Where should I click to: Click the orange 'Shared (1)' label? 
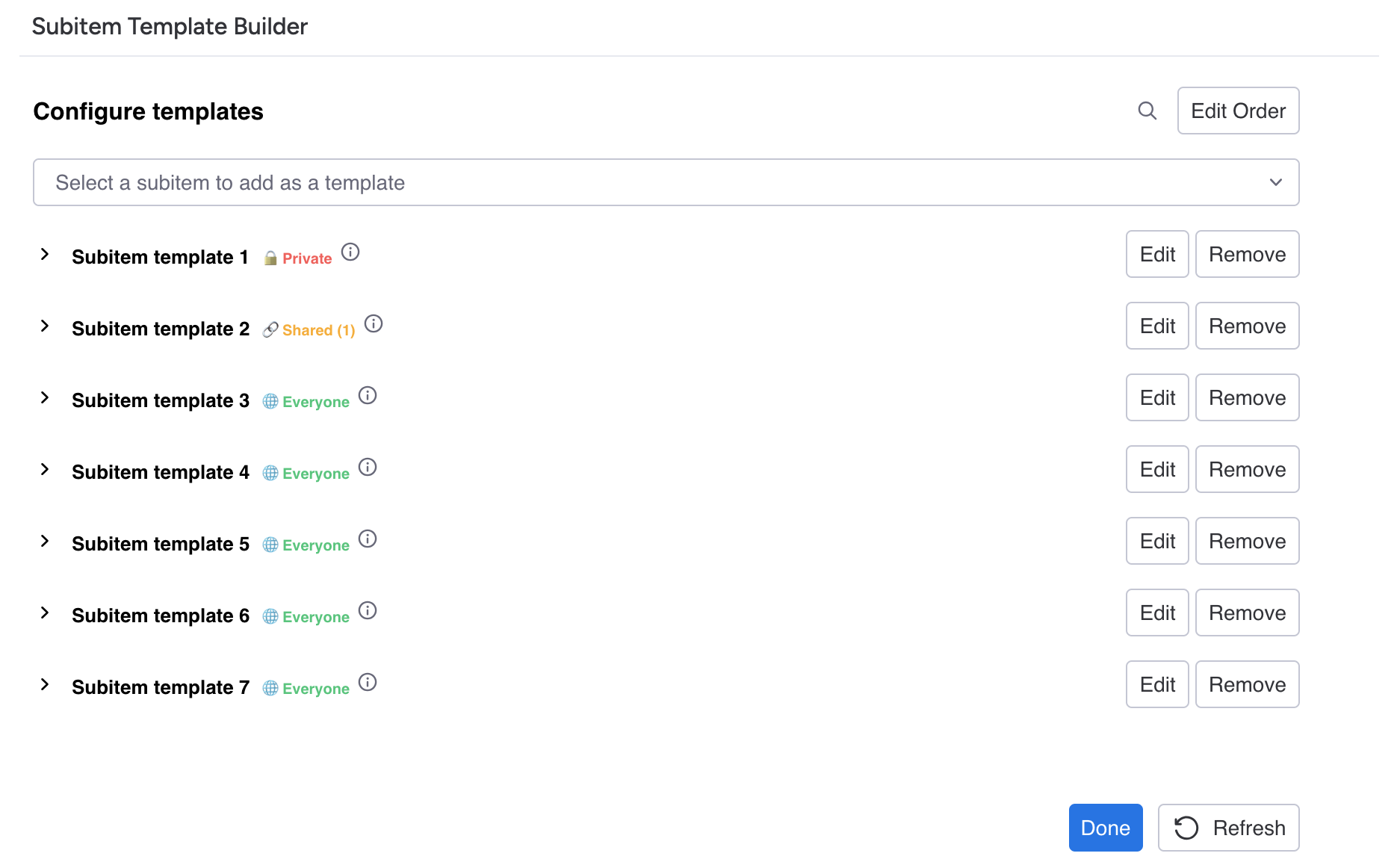pos(319,330)
